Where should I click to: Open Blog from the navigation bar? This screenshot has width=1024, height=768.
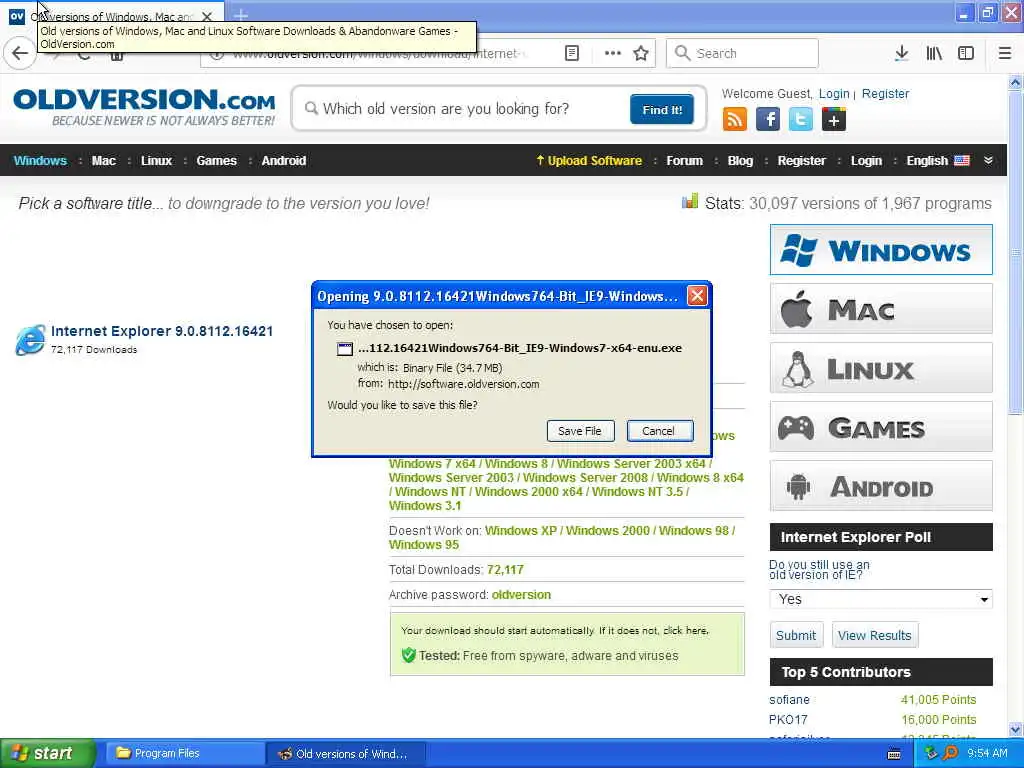pos(740,161)
